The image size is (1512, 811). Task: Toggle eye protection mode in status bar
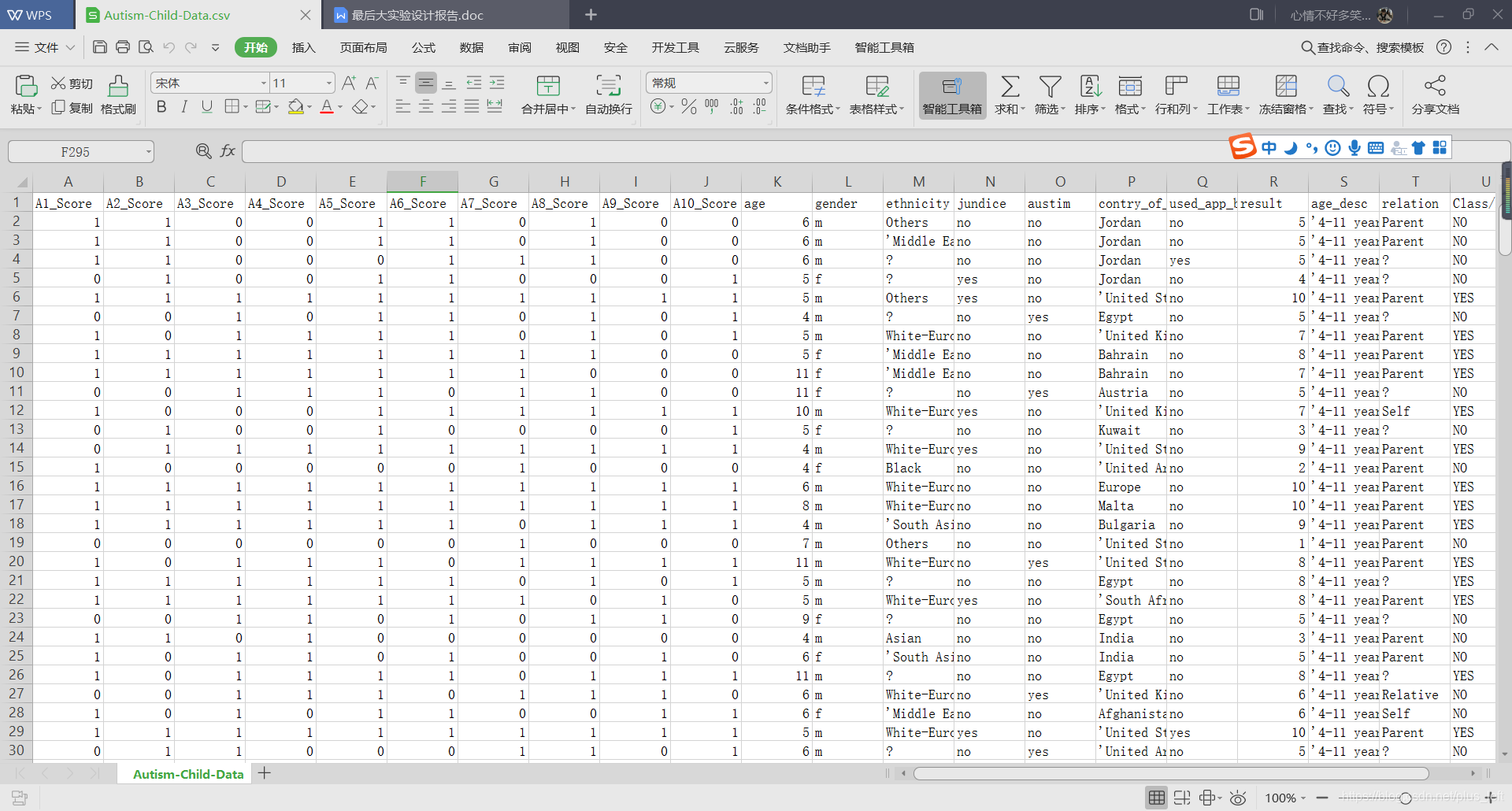[x=1238, y=798]
